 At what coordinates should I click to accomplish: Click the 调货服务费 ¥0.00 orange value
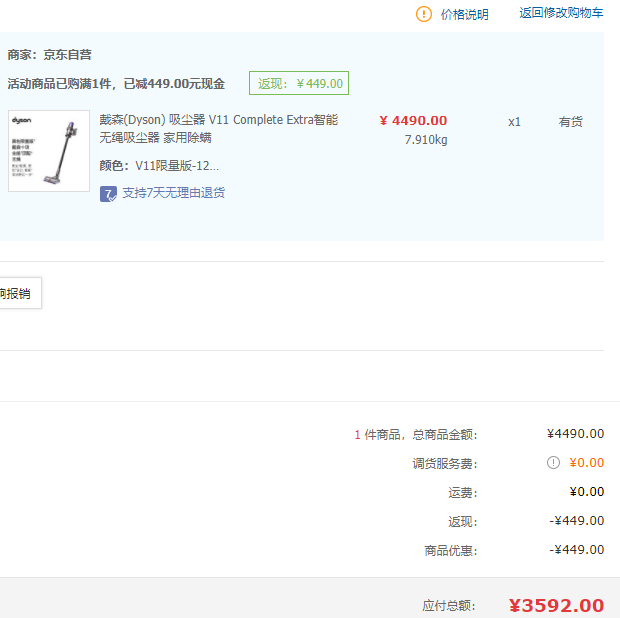[x=586, y=463]
